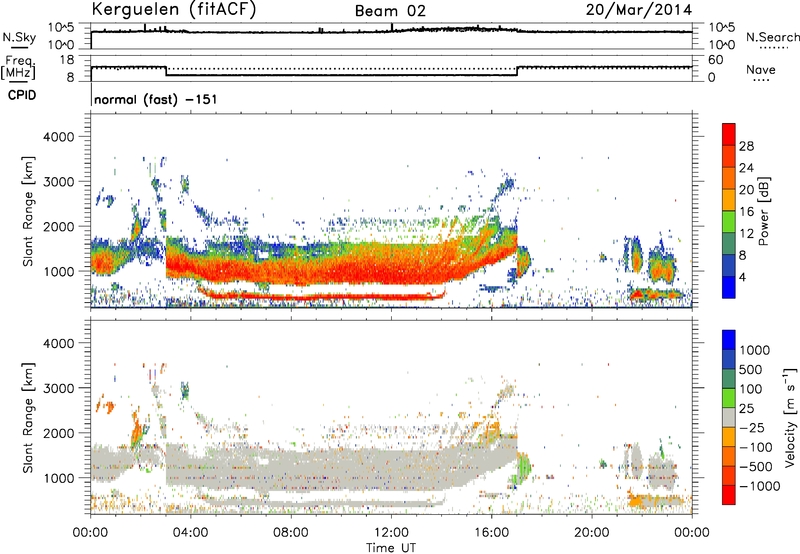
Task: Pick the red bottom segment of Velocity colorbar
Action: pyautogui.click(x=729, y=495)
